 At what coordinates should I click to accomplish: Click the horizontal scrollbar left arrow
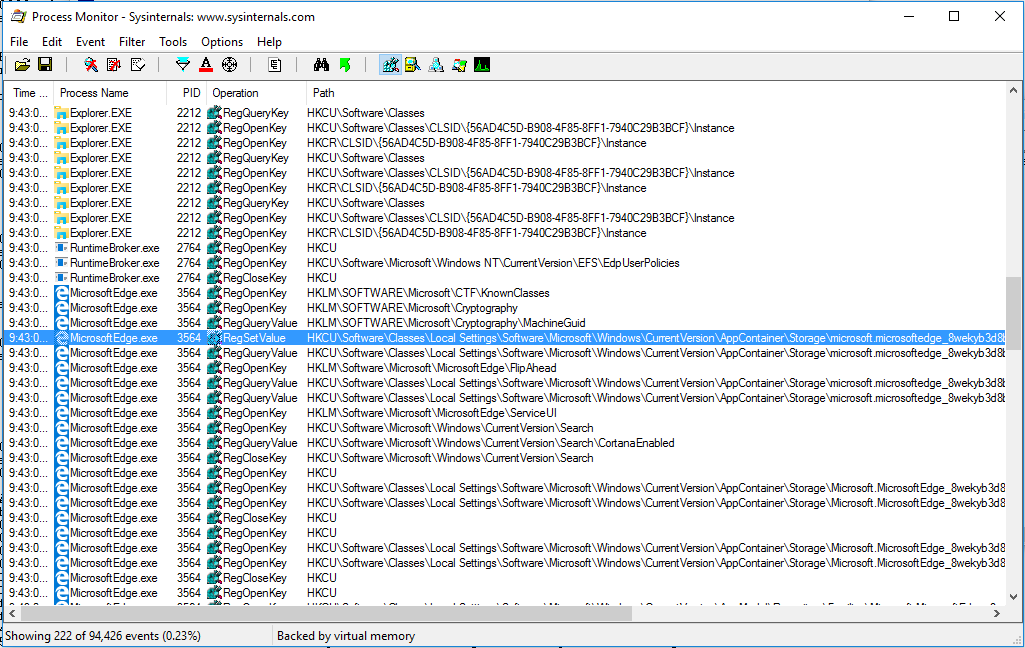pyautogui.click(x=12, y=613)
